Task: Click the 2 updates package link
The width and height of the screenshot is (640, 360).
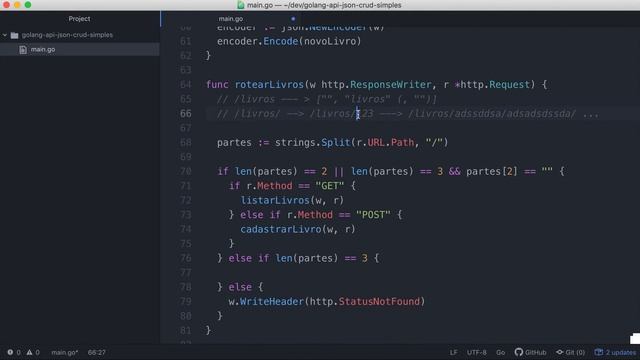Action: click(620, 352)
